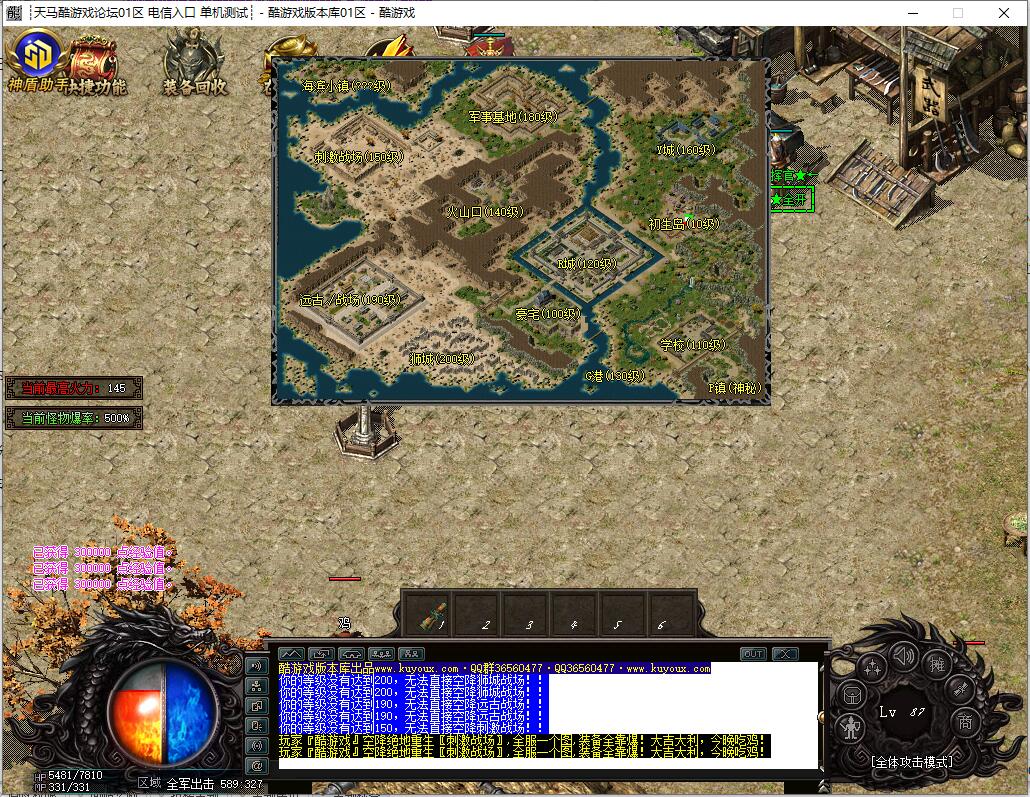Click the OUT button above chat log
The height and width of the screenshot is (797, 1030).
[753, 654]
